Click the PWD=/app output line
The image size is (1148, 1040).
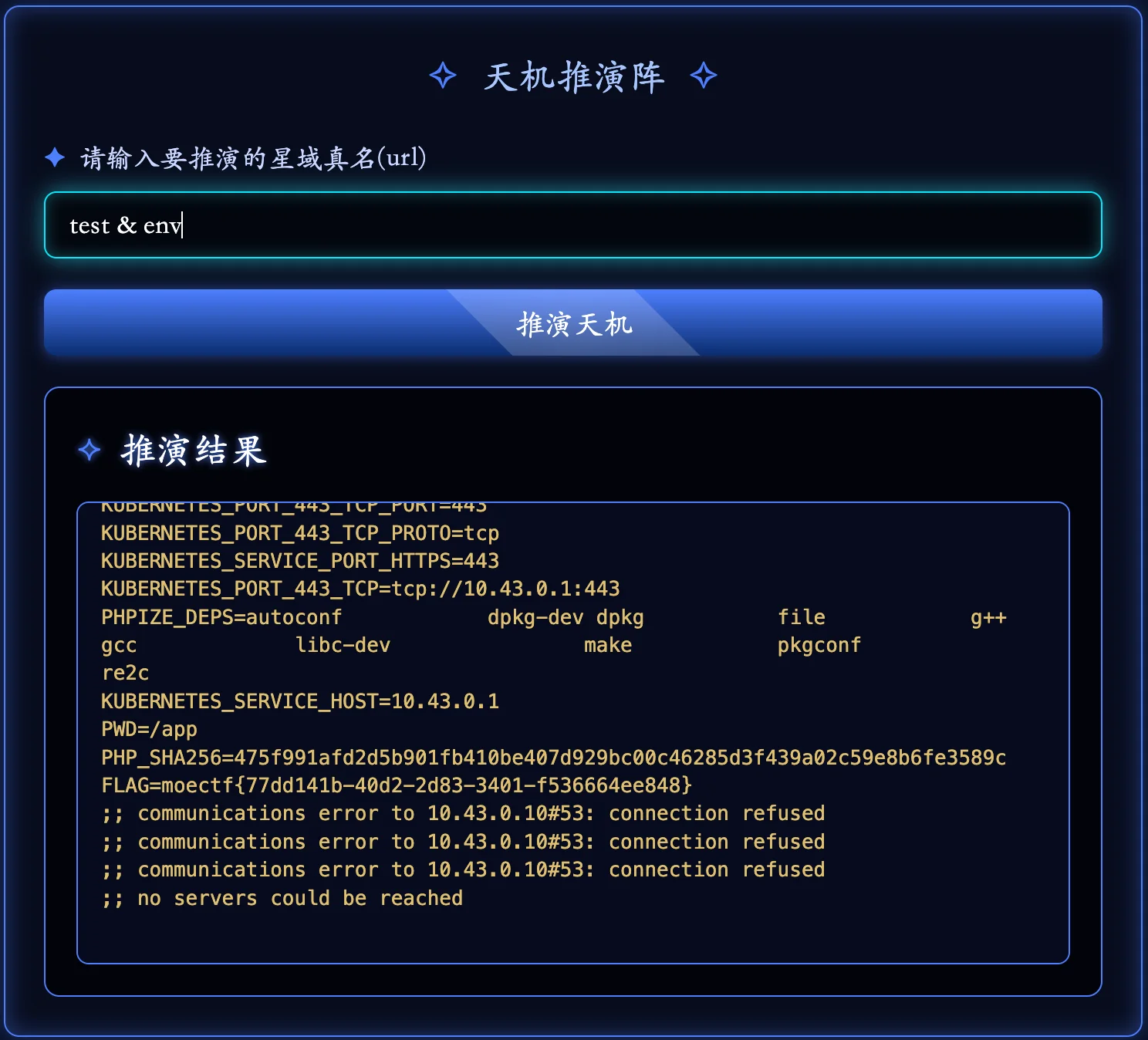[150, 729]
